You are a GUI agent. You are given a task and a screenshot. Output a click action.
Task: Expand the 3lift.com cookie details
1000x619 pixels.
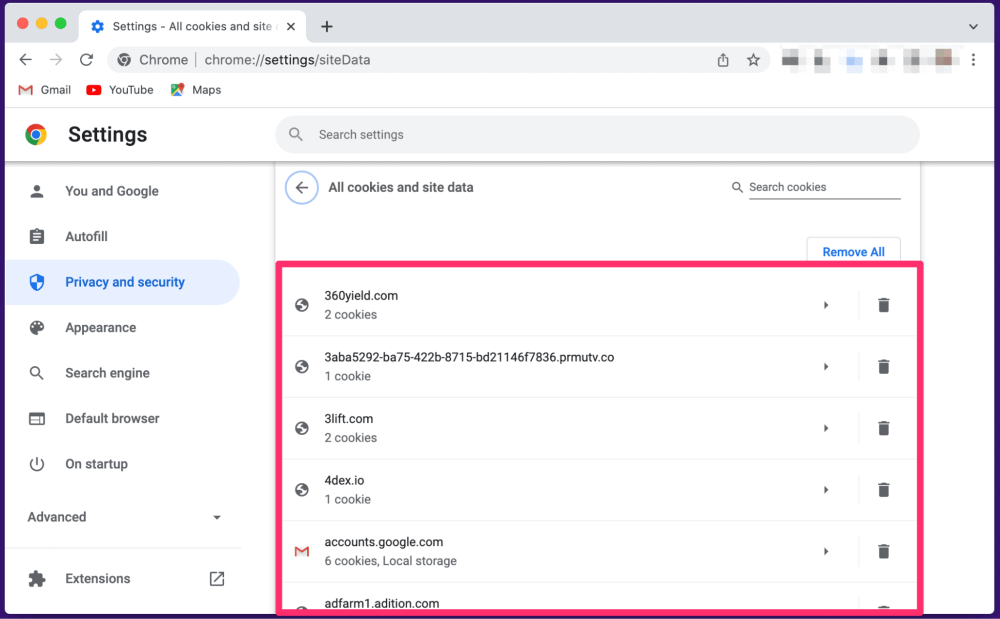pyautogui.click(x=826, y=428)
